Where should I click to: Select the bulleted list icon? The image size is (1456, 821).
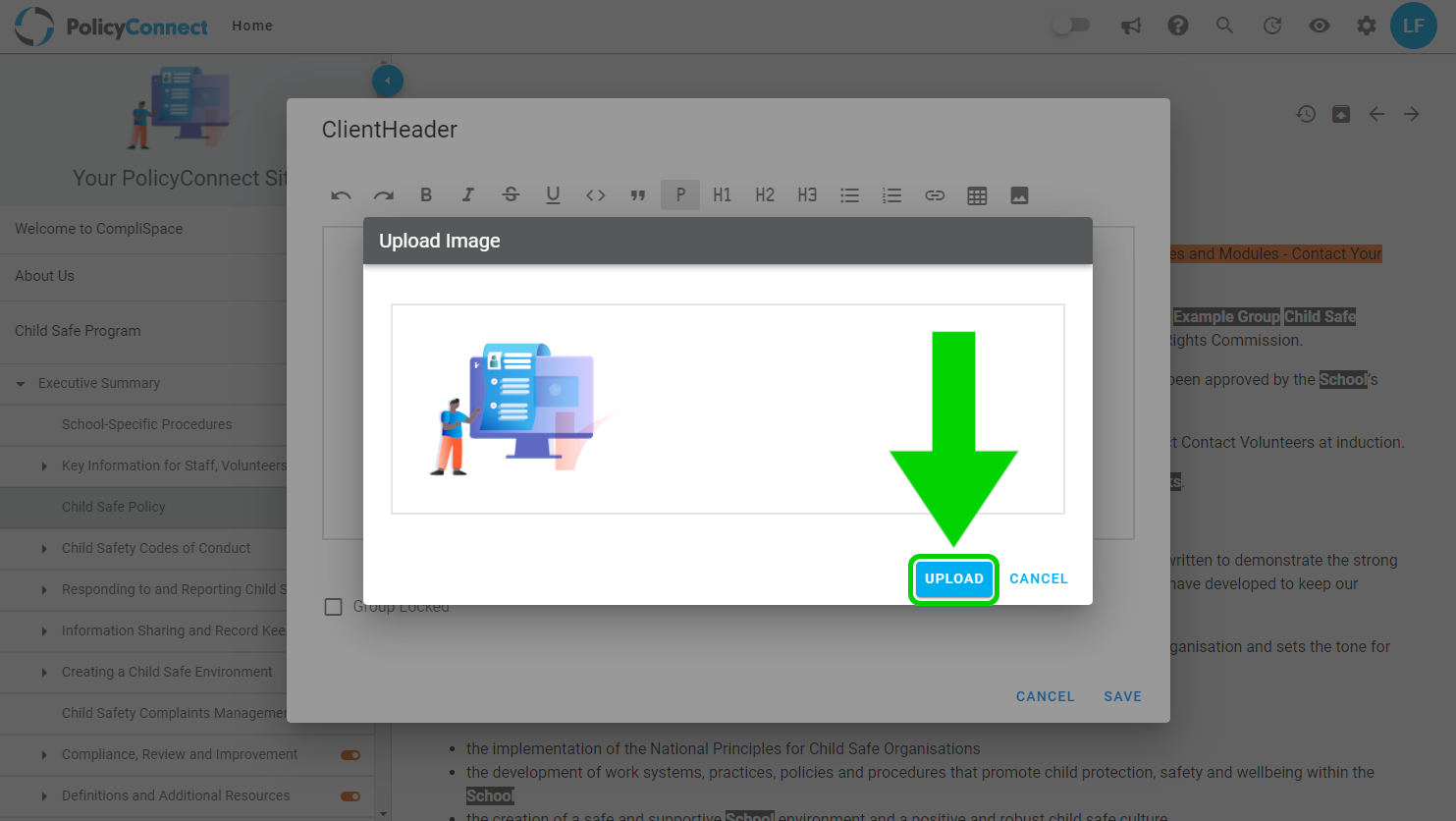coord(850,195)
